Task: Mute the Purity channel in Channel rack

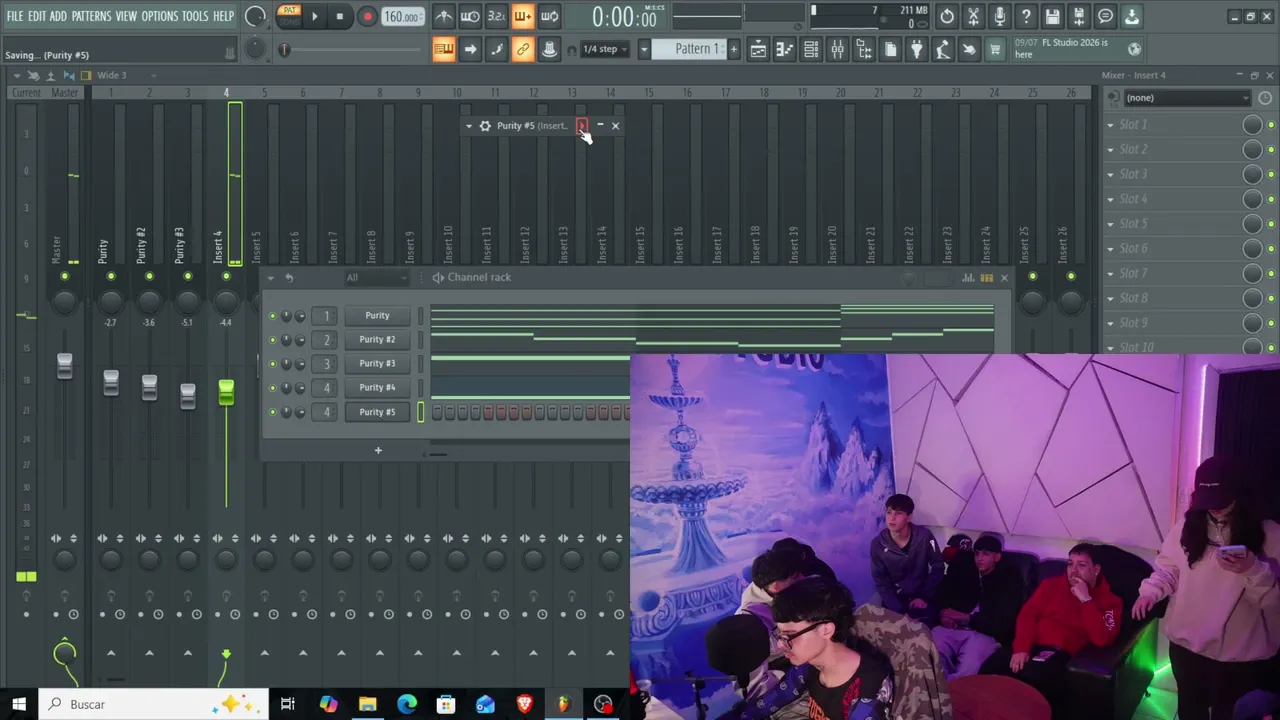Action: pos(272,316)
